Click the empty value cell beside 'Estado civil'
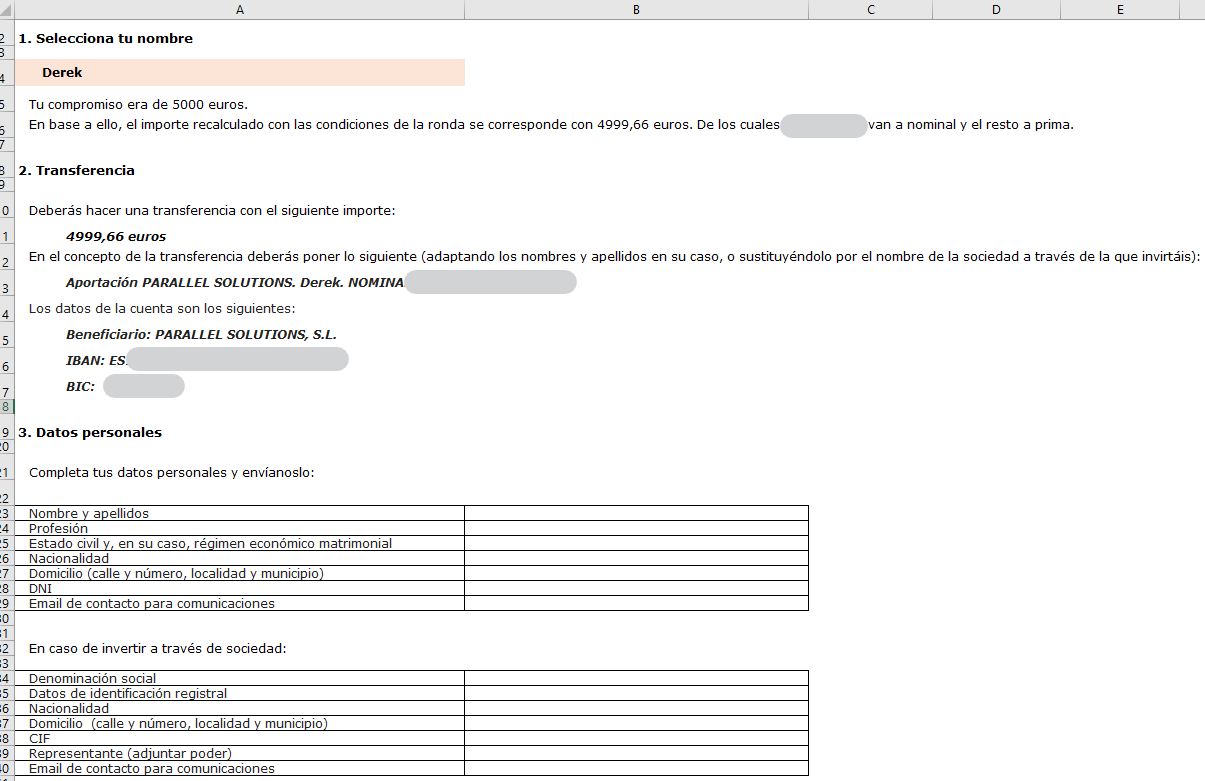This screenshot has height=781, width=1205. coord(636,543)
